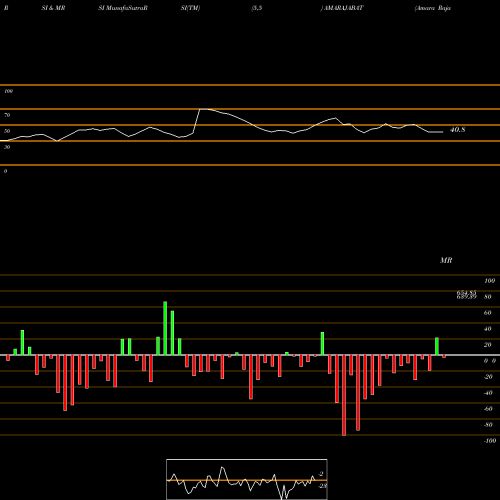The width and height of the screenshot is (500, 500).
Task: Click the overlapping price values near the 80 label
Action: (x=467, y=295)
